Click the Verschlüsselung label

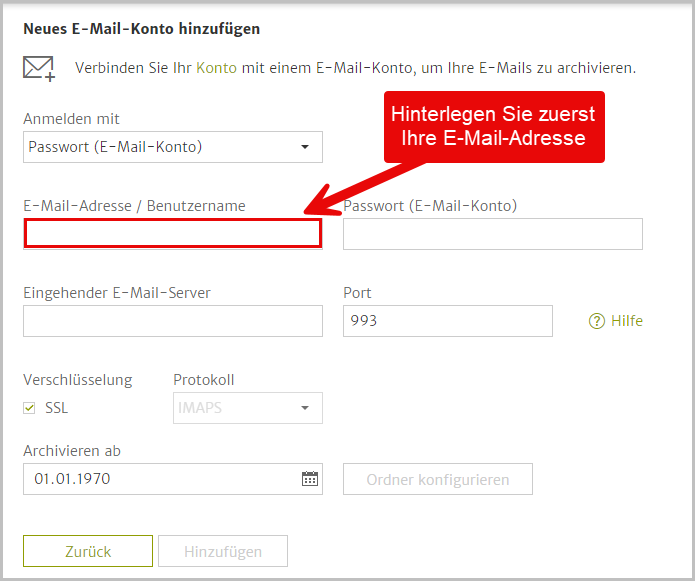click(78, 380)
